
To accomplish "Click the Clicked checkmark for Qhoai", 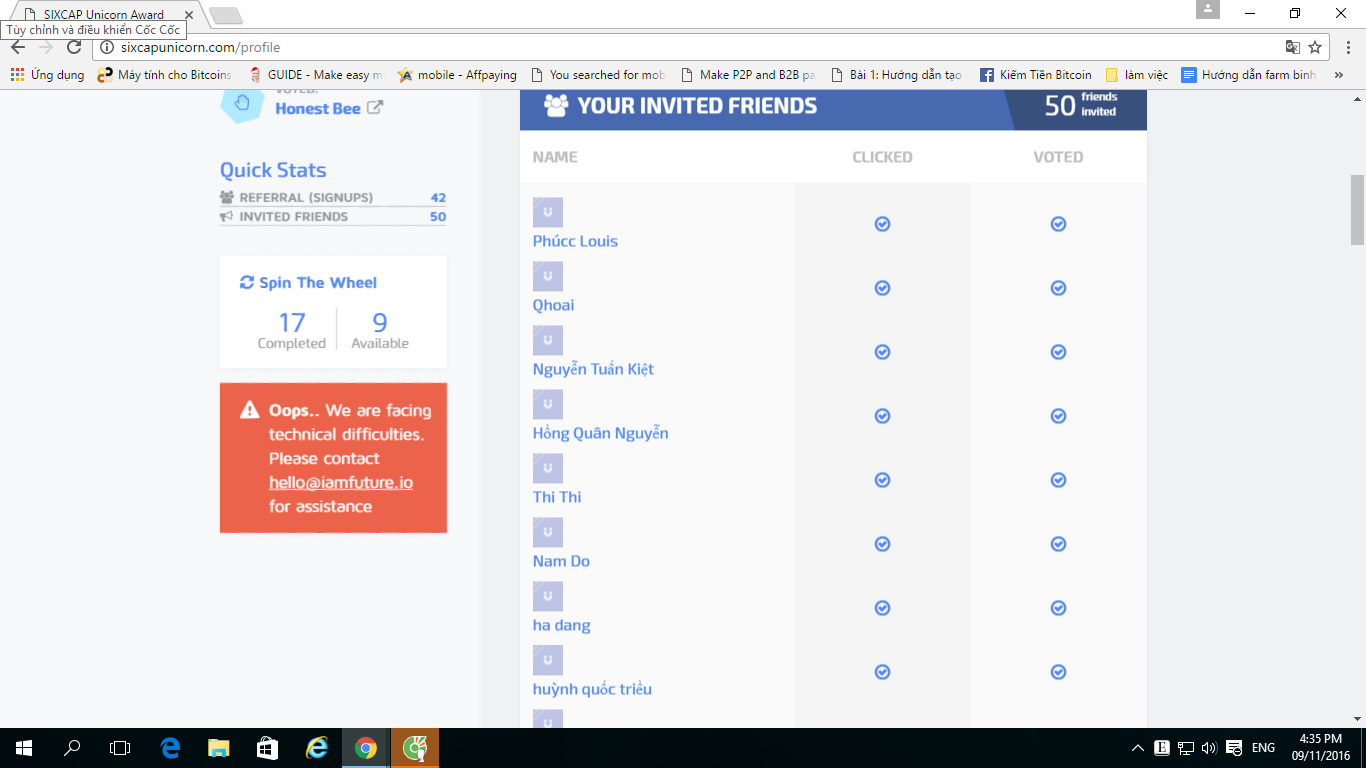I will (882, 288).
